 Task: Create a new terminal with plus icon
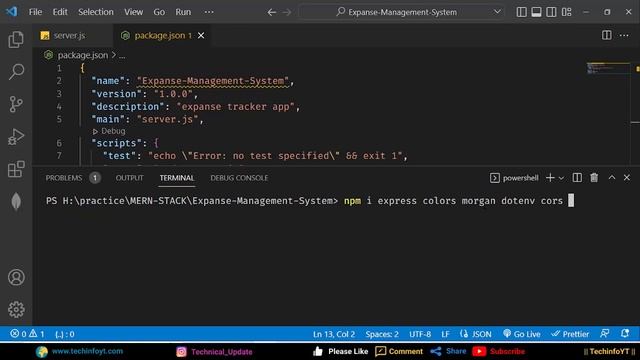pyautogui.click(x=550, y=178)
